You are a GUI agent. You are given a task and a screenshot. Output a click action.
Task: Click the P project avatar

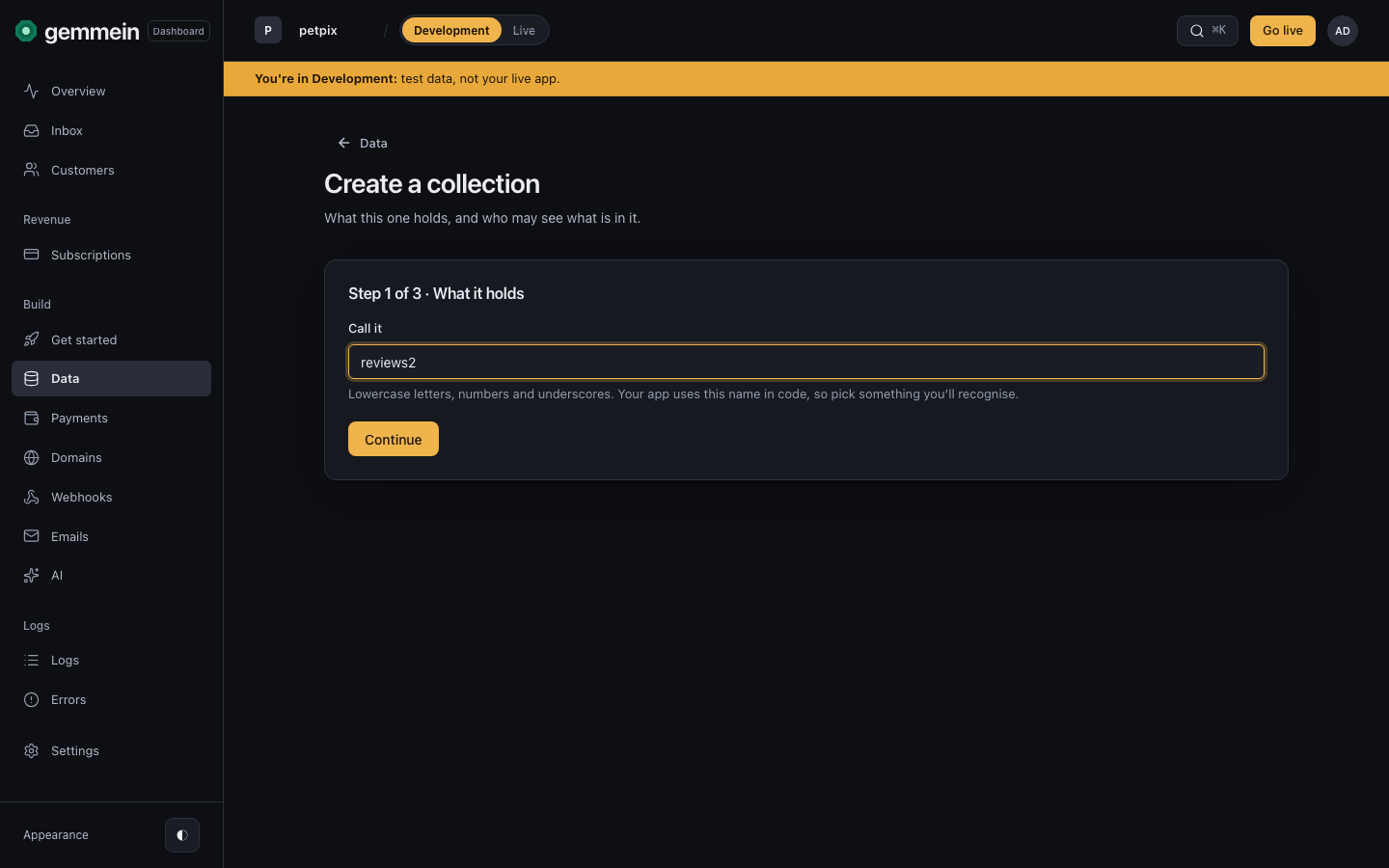[x=268, y=31]
